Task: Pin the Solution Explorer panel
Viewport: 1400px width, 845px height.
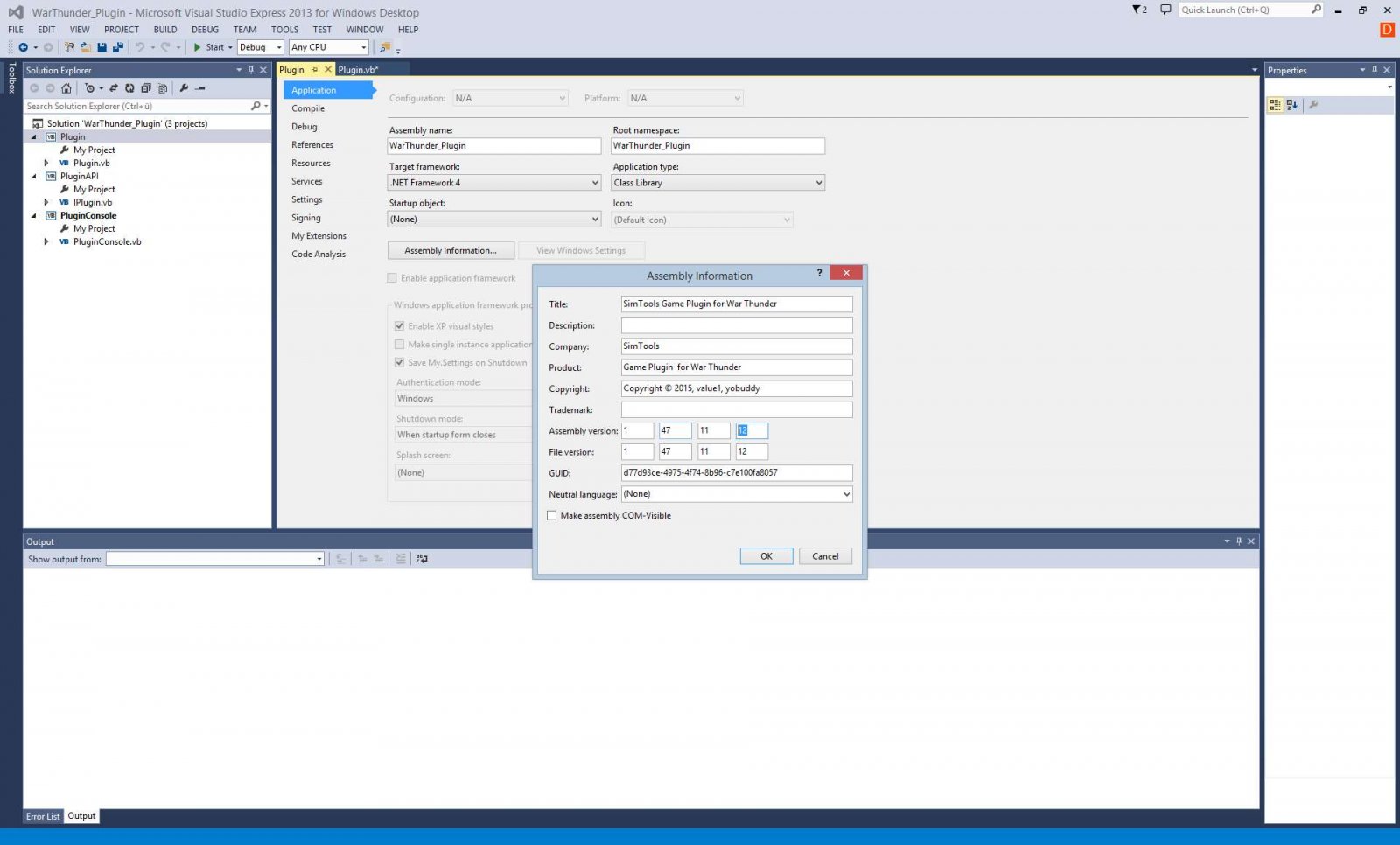Action: (251, 70)
